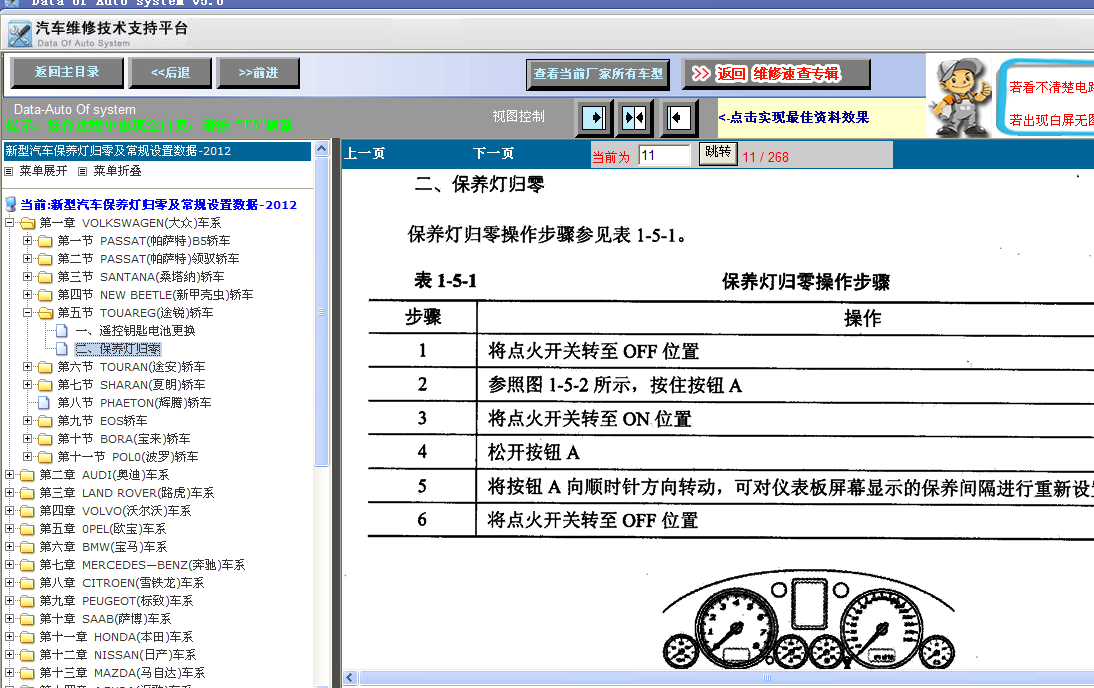Click the current-document computer icon in tree
Viewport: 1094px width, 688px height.
click(10, 204)
